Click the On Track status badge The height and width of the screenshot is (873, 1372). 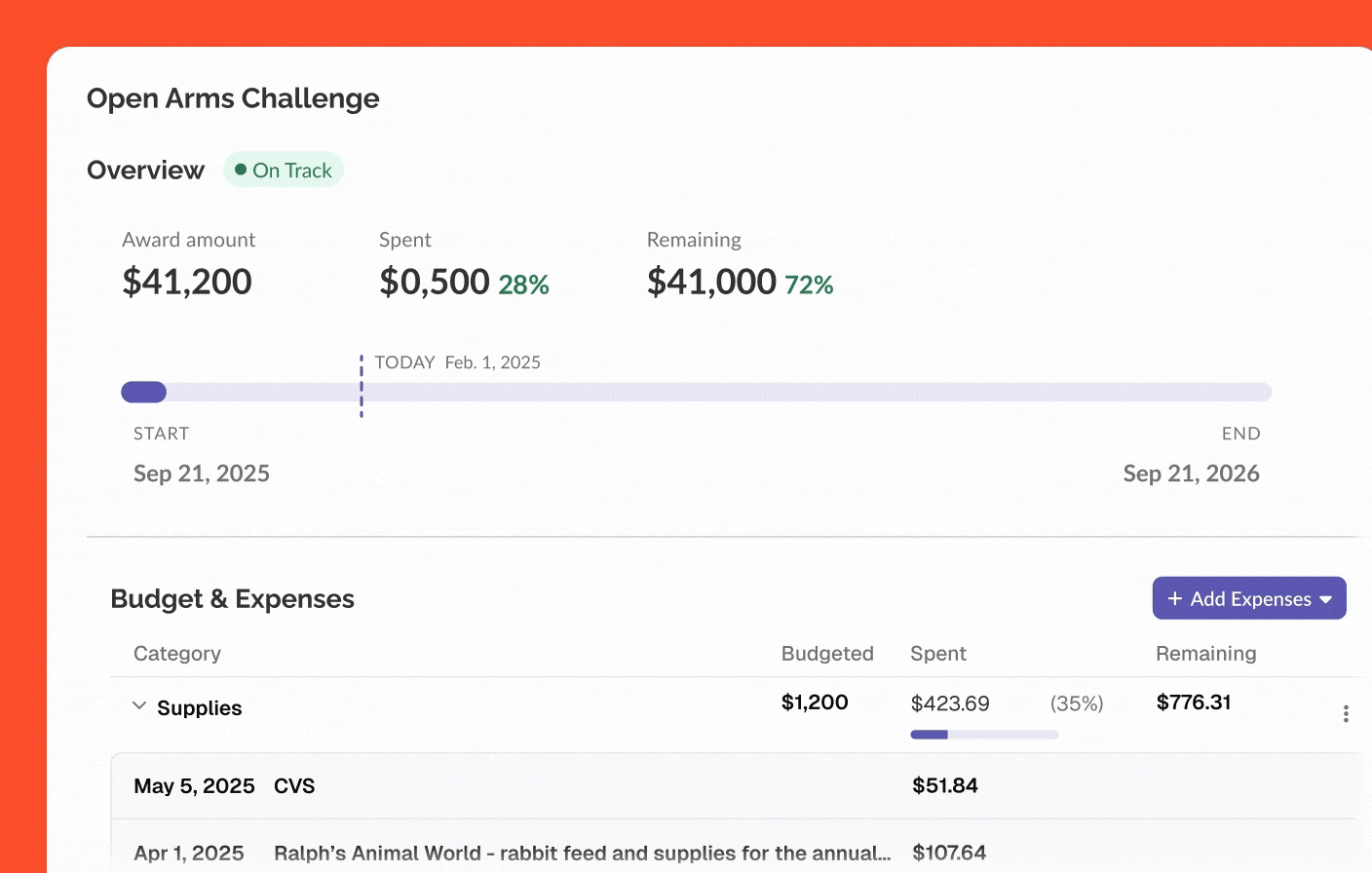(x=284, y=170)
